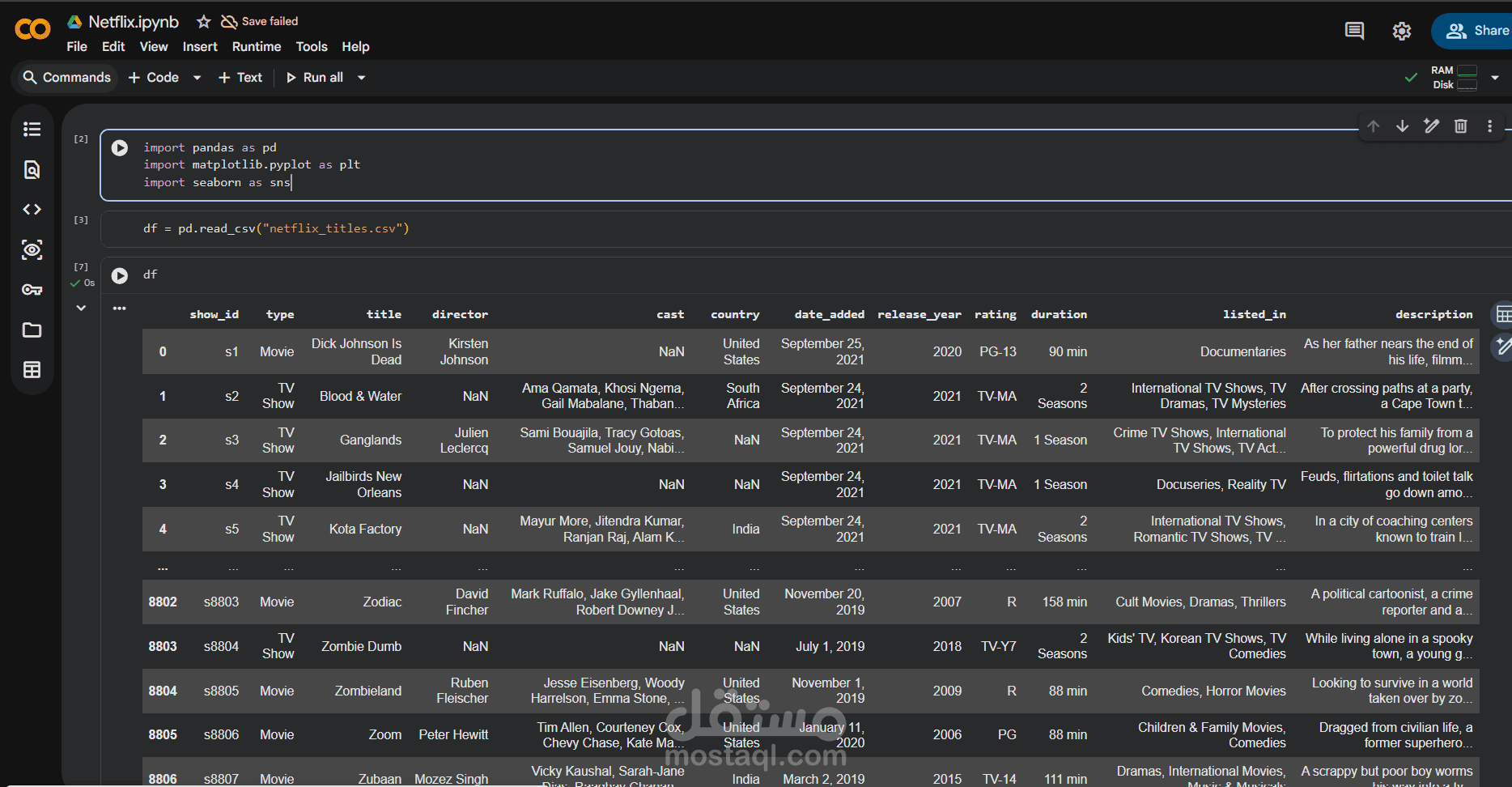Select the Kota Factory title cell

tap(365, 530)
